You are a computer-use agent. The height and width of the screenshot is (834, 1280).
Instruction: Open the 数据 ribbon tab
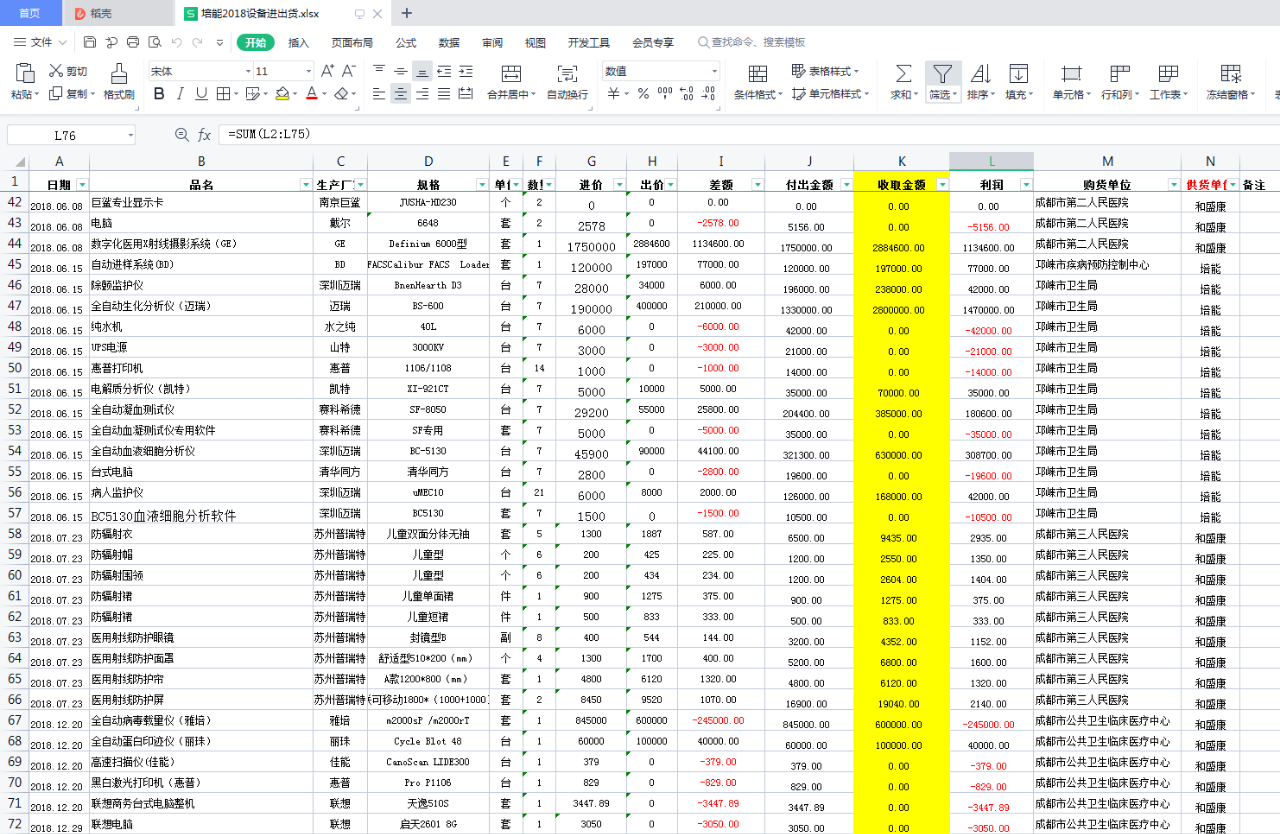coord(449,43)
